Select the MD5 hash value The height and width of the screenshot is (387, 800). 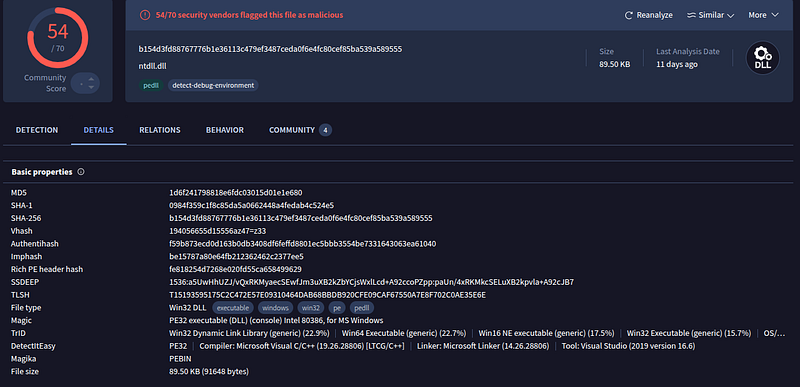click(236, 193)
